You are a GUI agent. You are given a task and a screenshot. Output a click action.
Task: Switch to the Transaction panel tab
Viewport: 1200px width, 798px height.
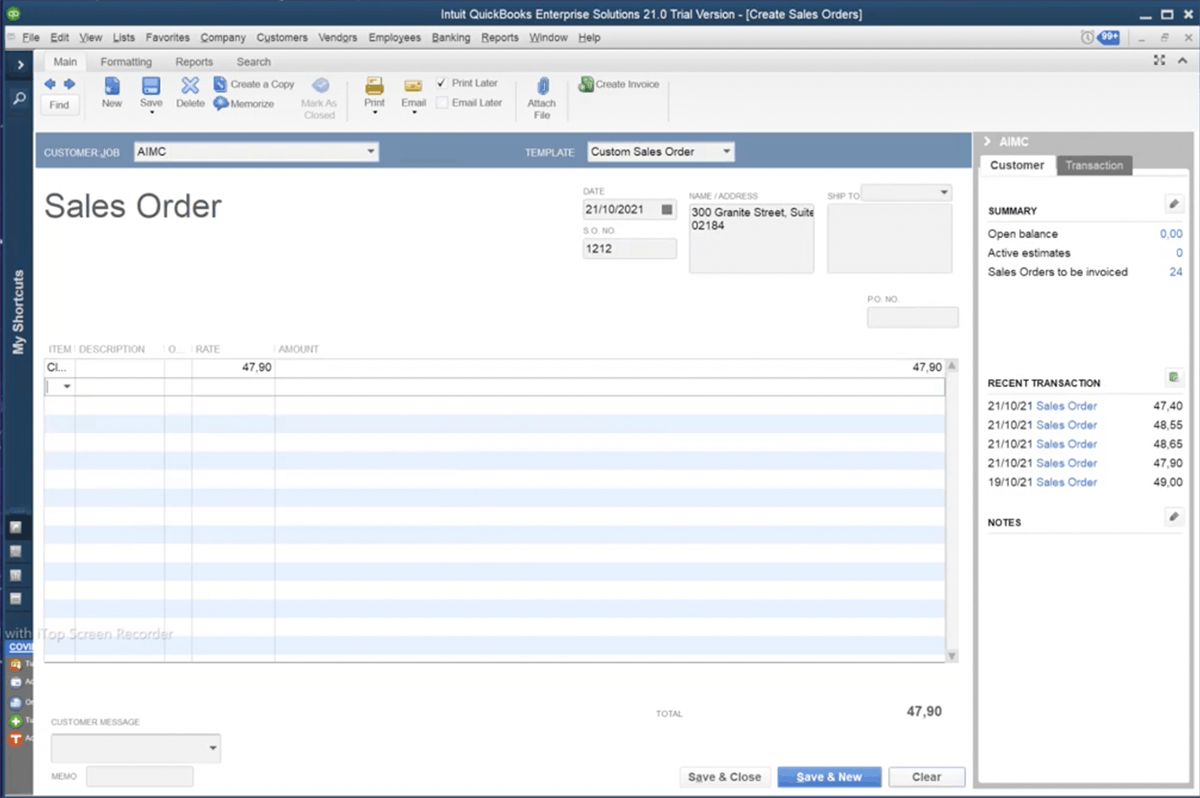(1094, 166)
